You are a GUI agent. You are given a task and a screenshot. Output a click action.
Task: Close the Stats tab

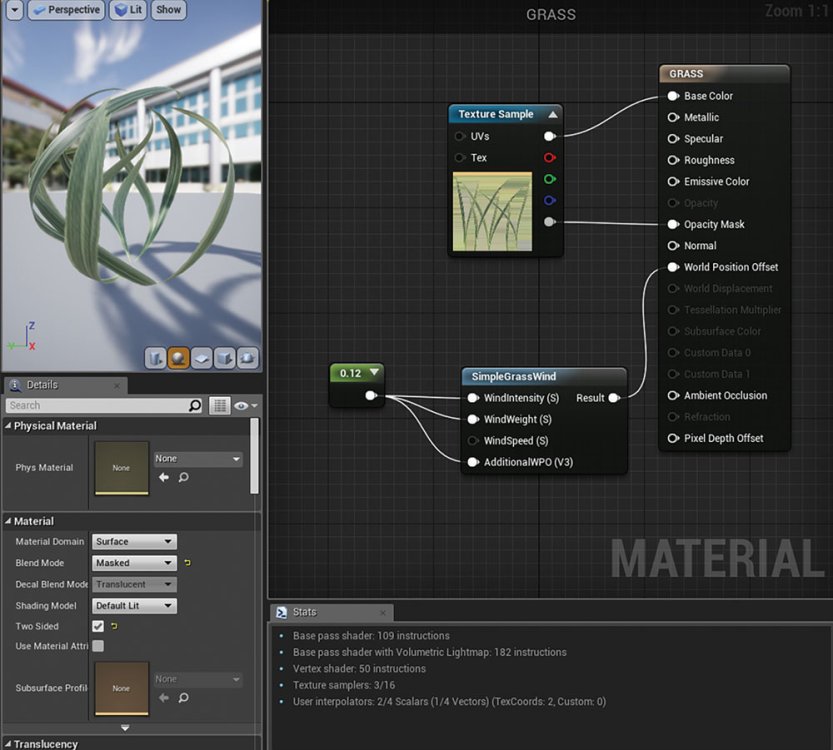click(382, 612)
